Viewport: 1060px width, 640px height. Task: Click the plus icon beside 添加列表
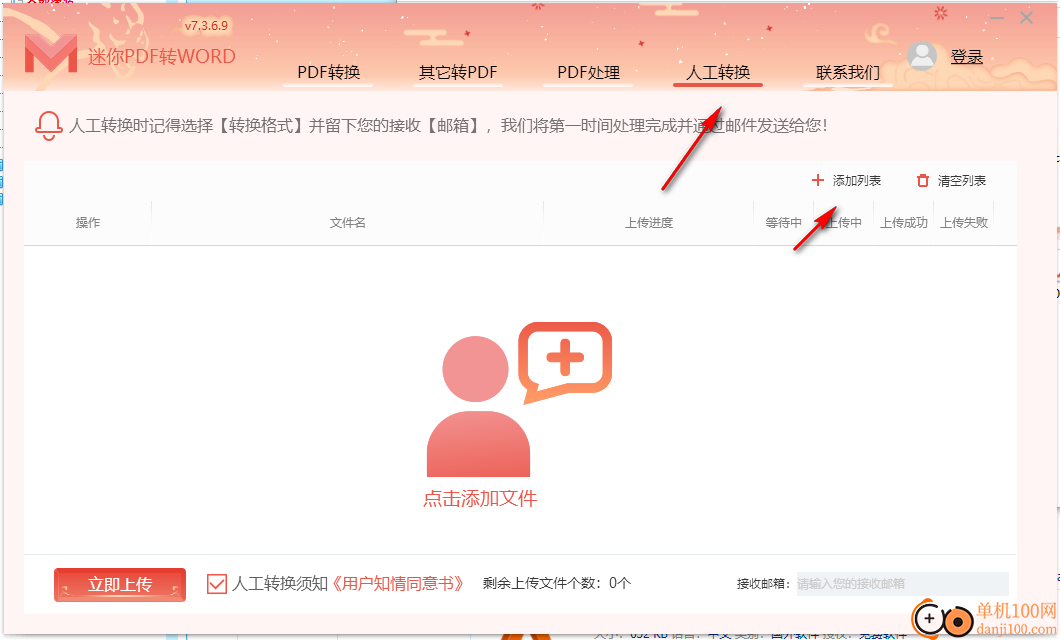[x=817, y=180]
